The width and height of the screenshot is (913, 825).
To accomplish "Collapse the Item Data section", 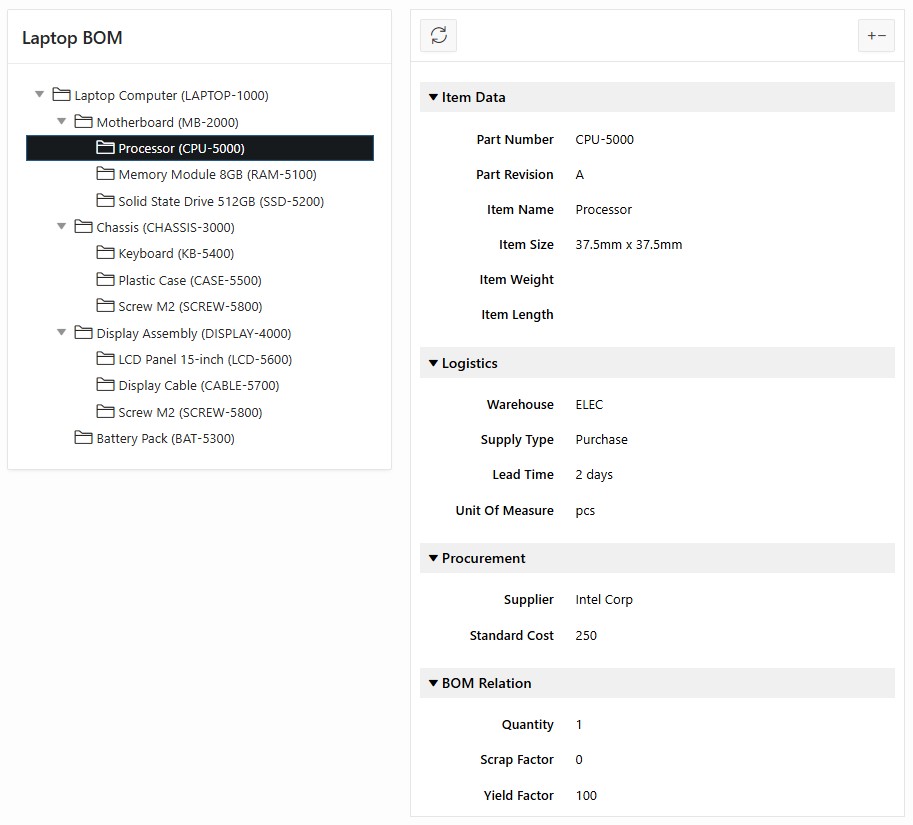I will click(x=434, y=97).
